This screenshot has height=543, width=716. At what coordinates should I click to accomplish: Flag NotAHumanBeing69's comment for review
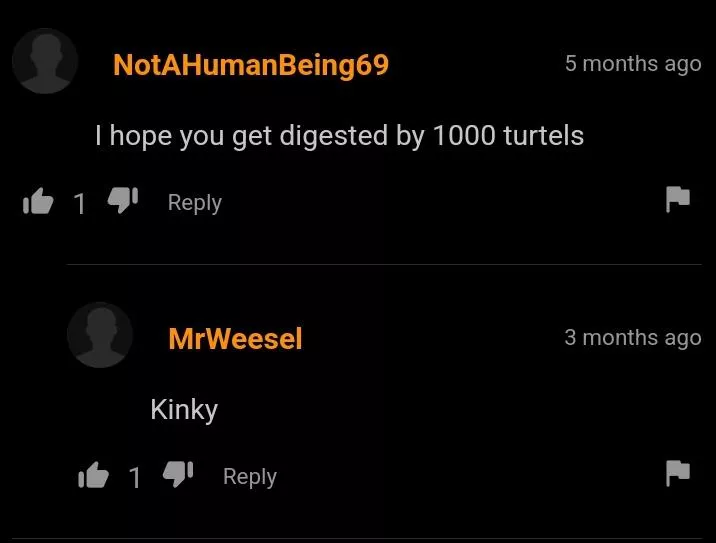pyautogui.click(x=678, y=199)
